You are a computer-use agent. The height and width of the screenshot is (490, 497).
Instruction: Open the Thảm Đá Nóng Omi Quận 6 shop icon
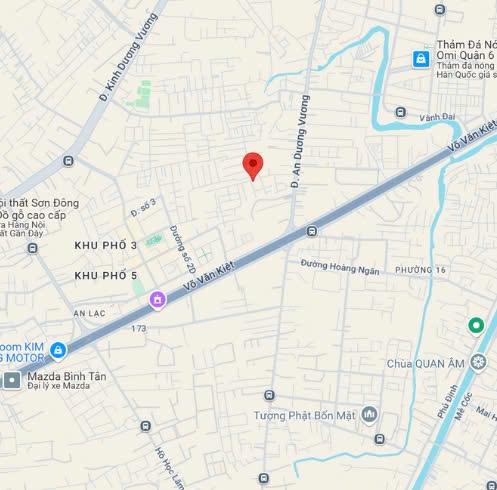click(421, 59)
